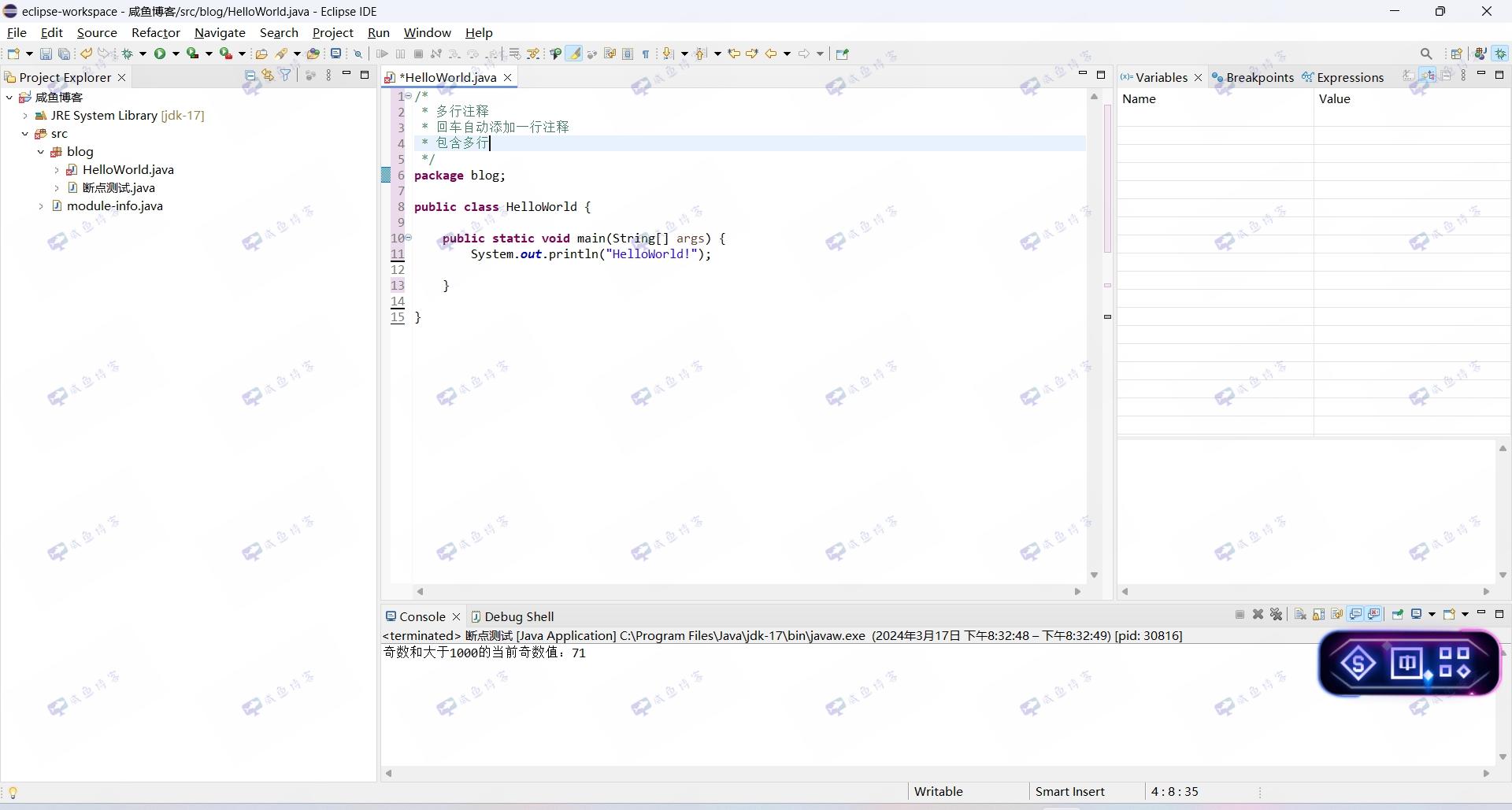Start debugging with the bug icon
This screenshot has width=1512, height=810.
(x=128, y=54)
